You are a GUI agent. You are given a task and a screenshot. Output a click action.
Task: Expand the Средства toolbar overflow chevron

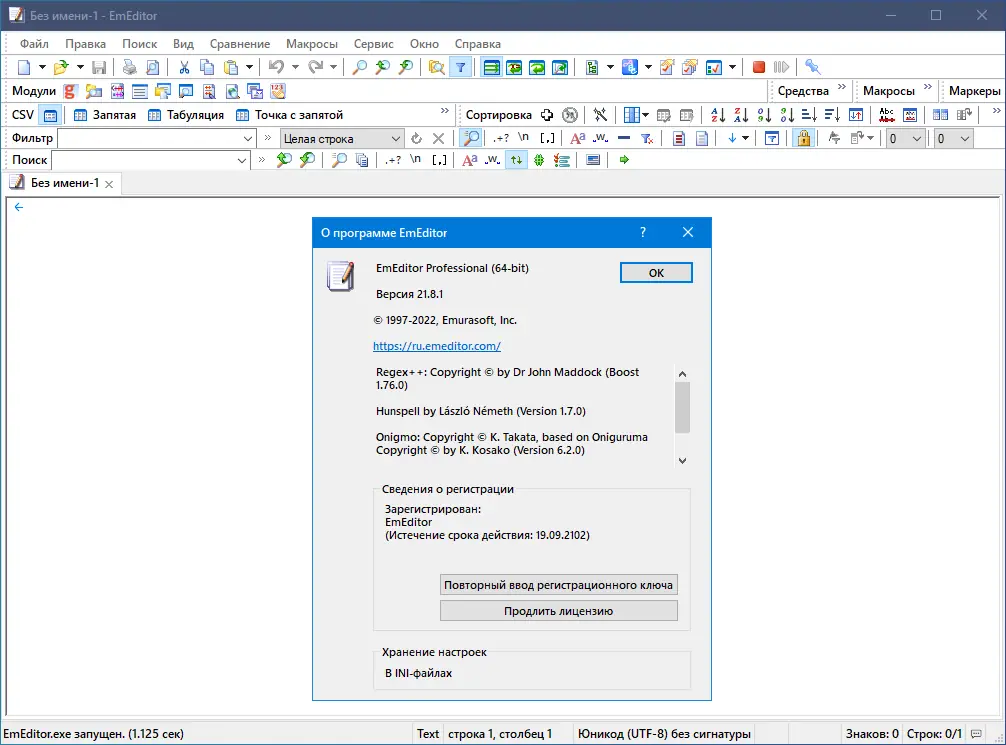click(x=841, y=87)
